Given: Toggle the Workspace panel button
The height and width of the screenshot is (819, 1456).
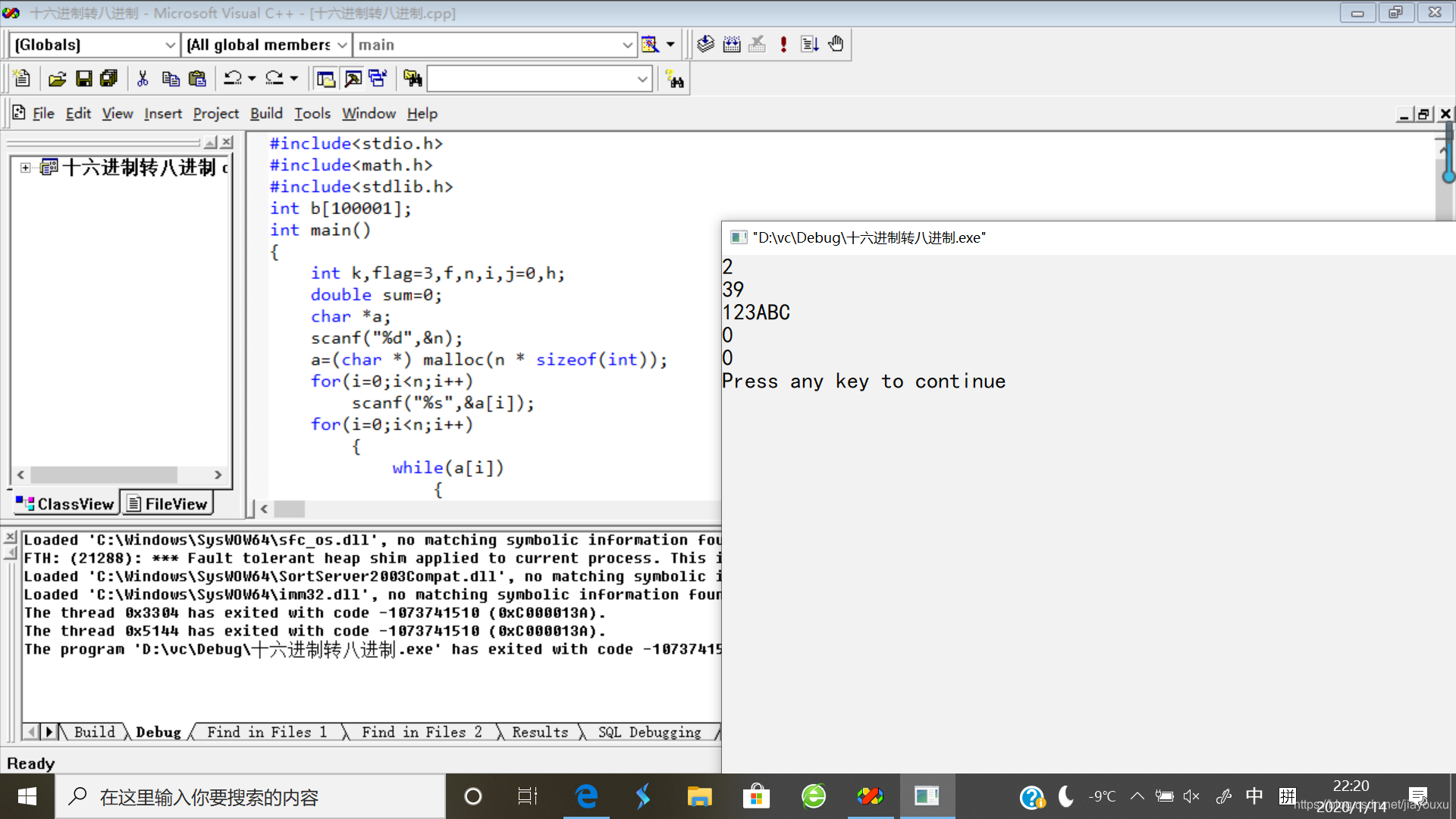Looking at the screenshot, I should 326,79.
